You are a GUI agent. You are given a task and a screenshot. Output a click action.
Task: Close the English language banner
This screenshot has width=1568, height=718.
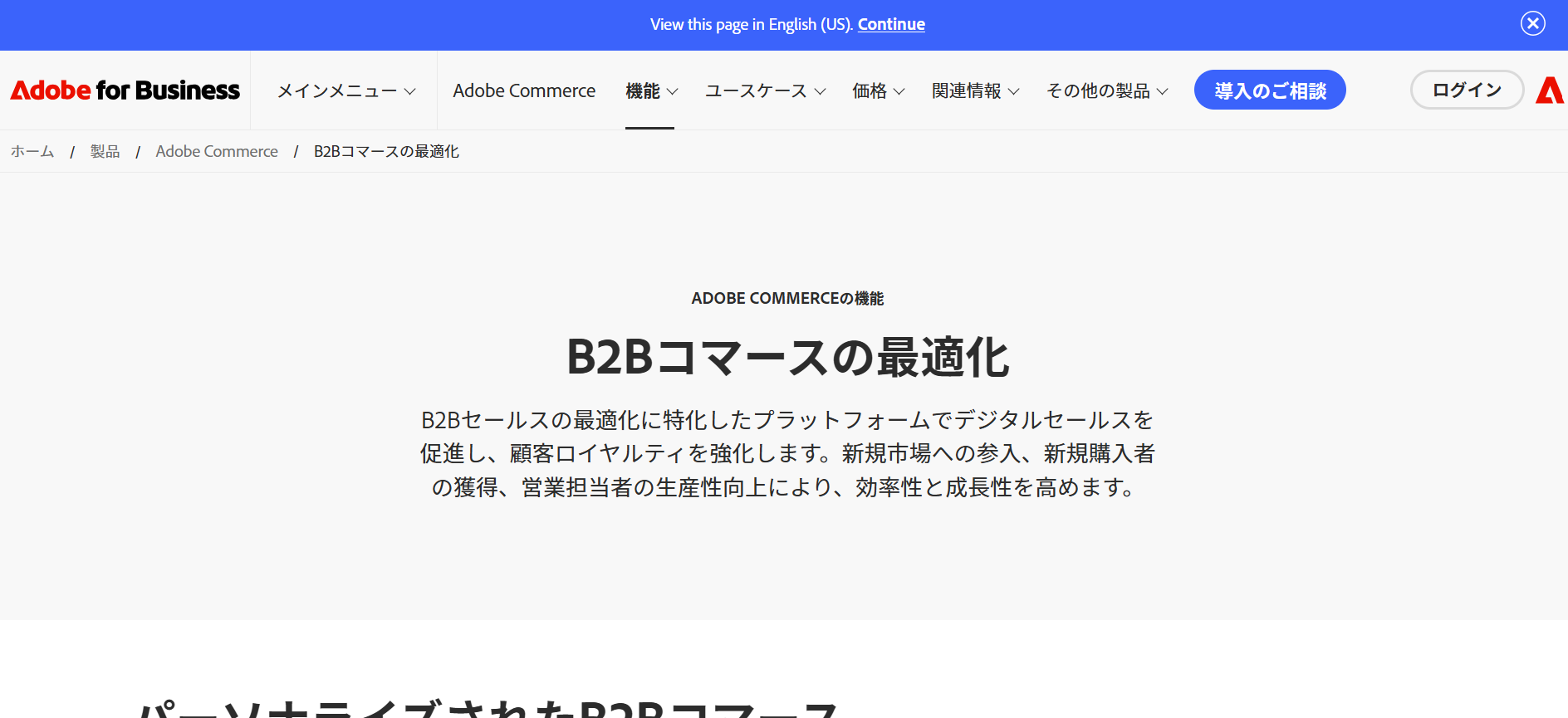pos(1532,23)
